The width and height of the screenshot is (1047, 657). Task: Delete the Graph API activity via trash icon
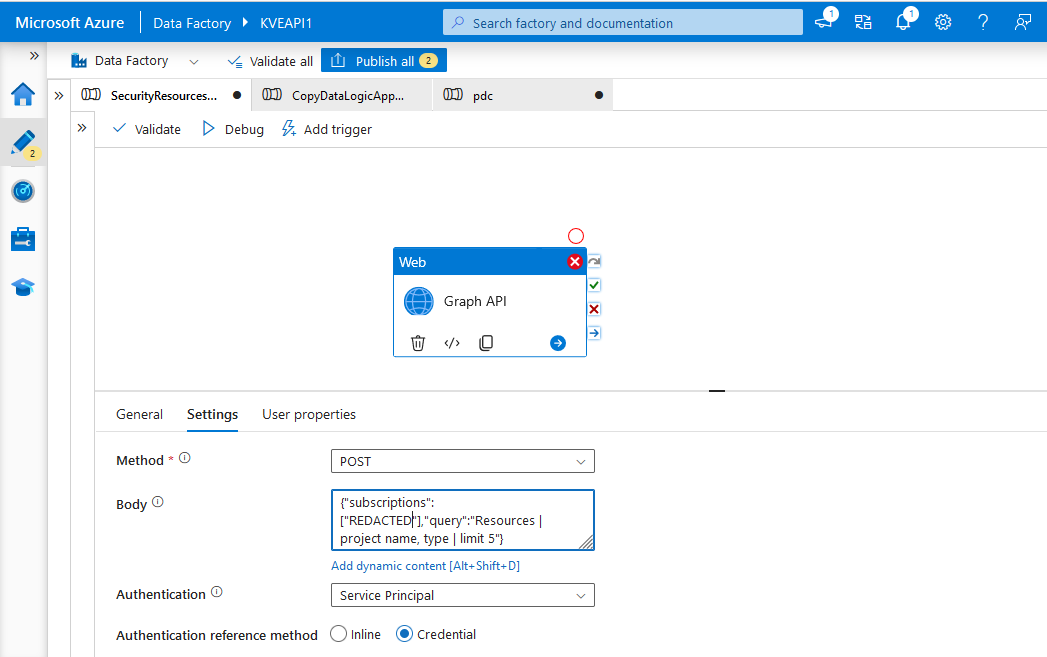click(x=418, y=343)
